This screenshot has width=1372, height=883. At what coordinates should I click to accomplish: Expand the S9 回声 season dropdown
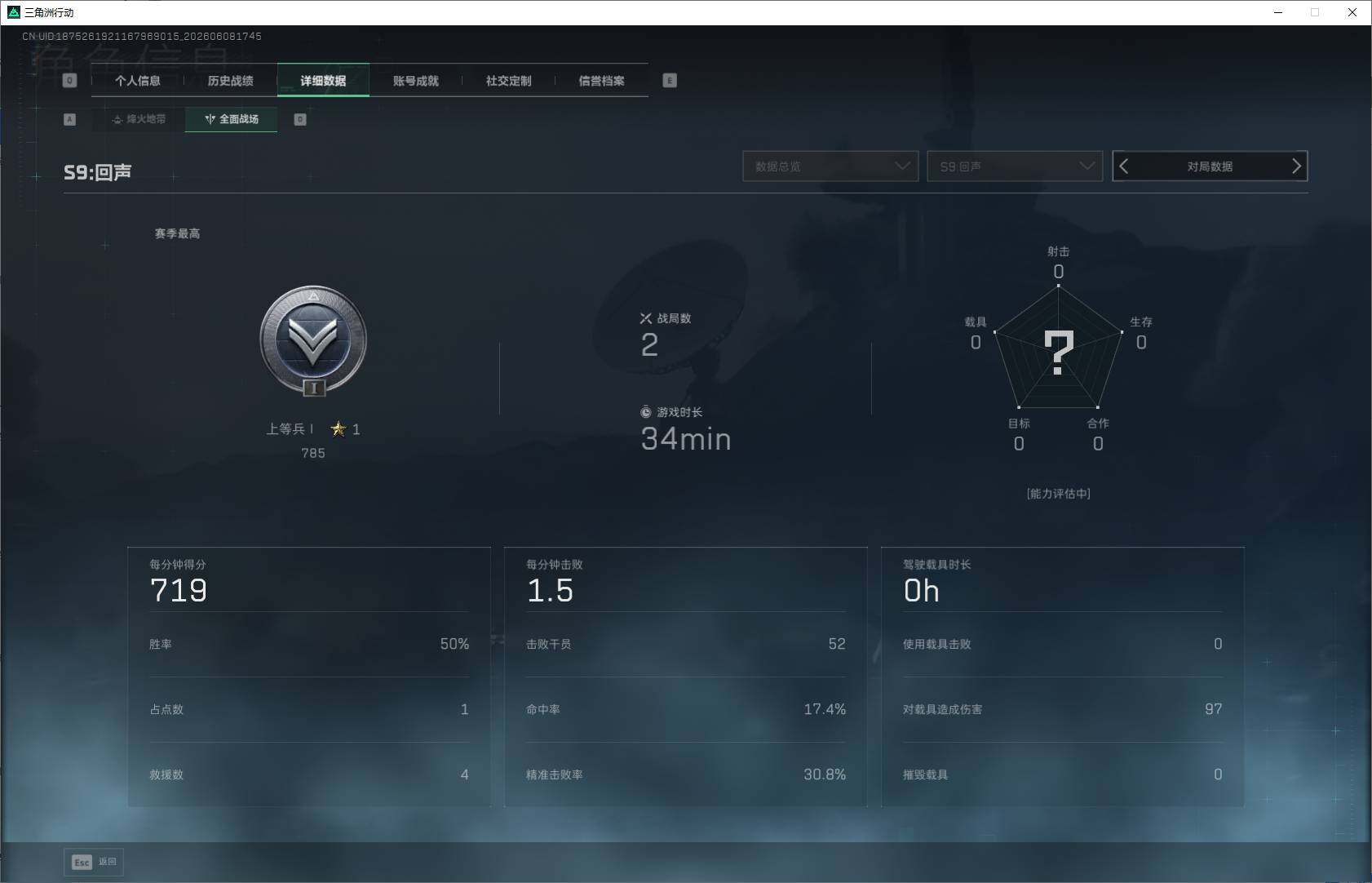click(x=1015, y=166)
